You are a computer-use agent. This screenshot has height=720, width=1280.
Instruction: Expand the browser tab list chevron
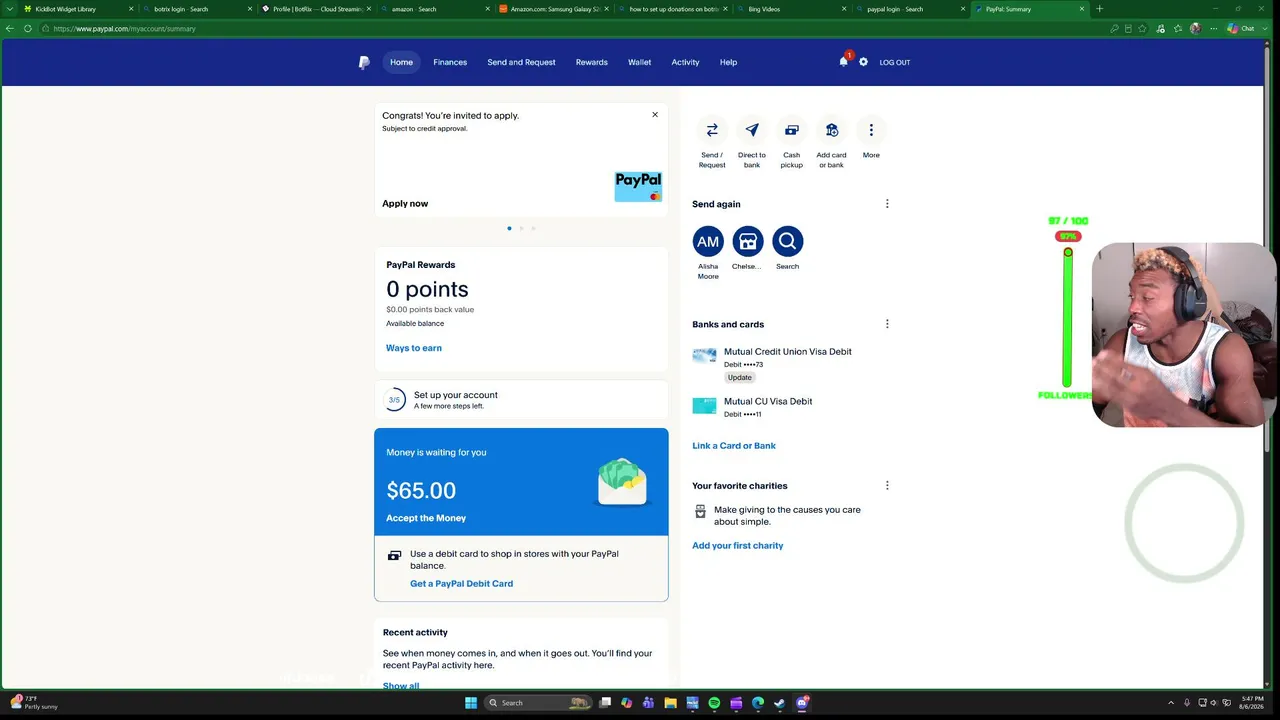12,9
